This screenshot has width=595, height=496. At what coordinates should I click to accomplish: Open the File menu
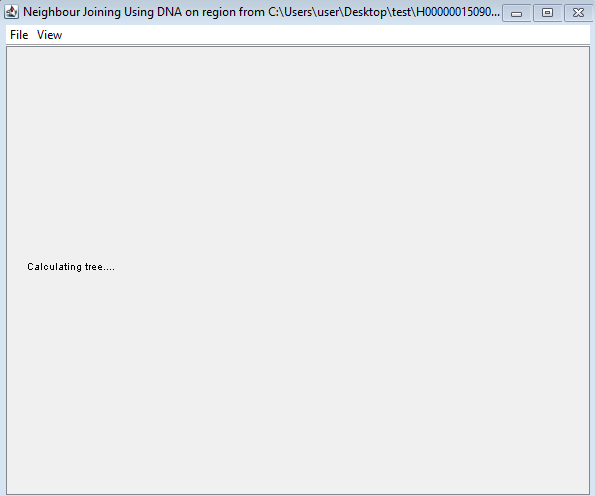pos(19,35)
